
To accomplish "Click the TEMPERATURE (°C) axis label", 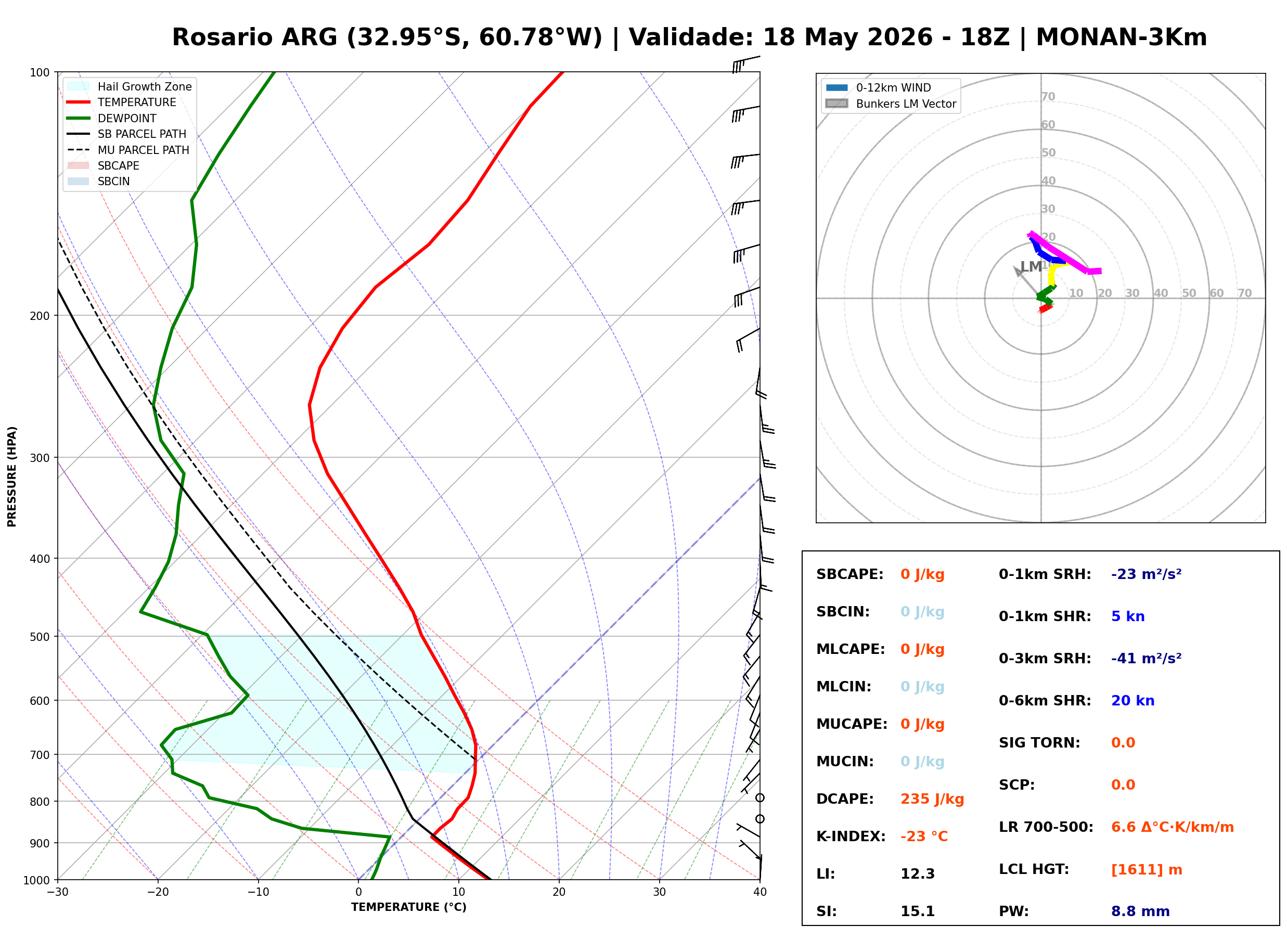I will coord(409,907).
